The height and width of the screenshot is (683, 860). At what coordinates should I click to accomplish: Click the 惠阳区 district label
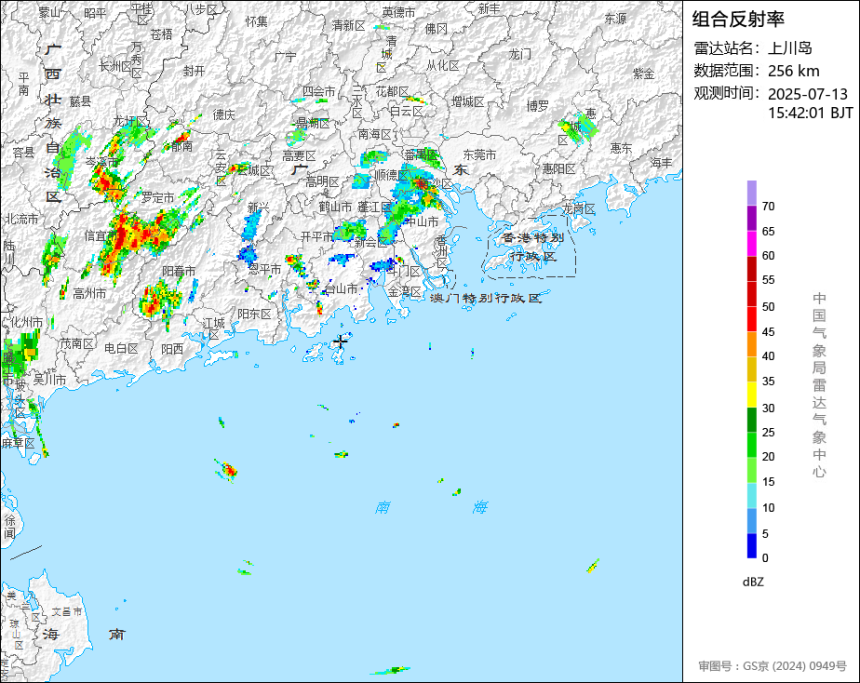click(559, 169)
